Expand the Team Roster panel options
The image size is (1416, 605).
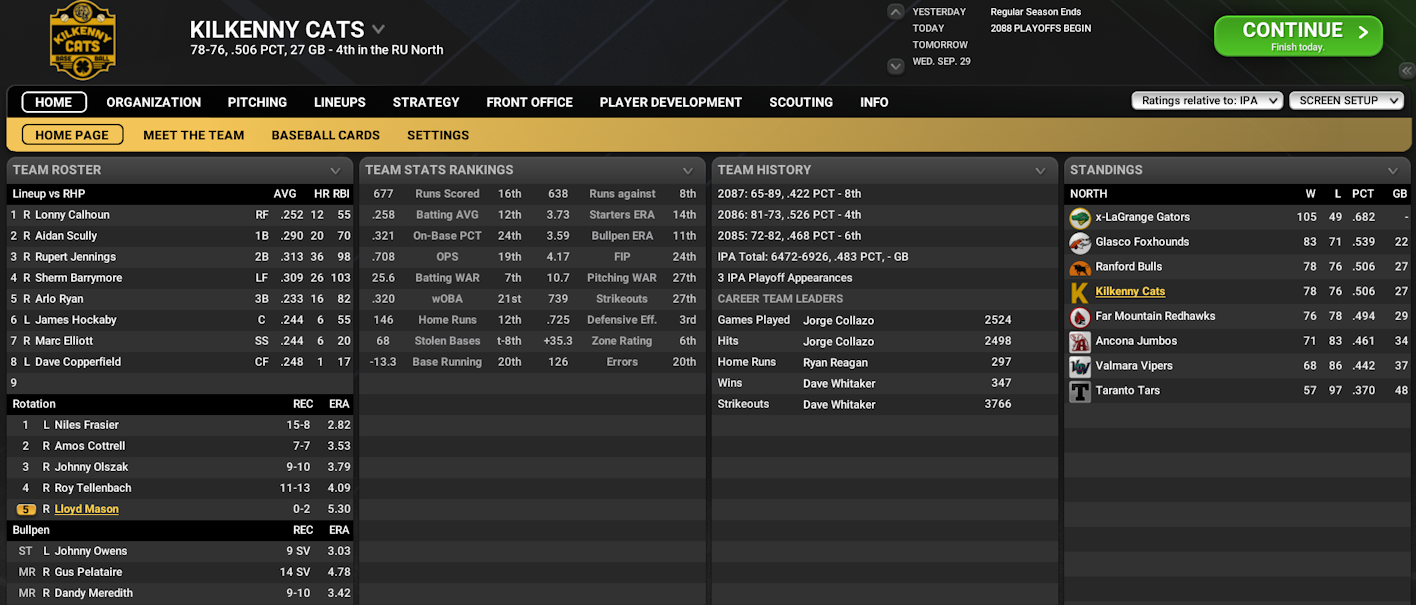(335, 171)
